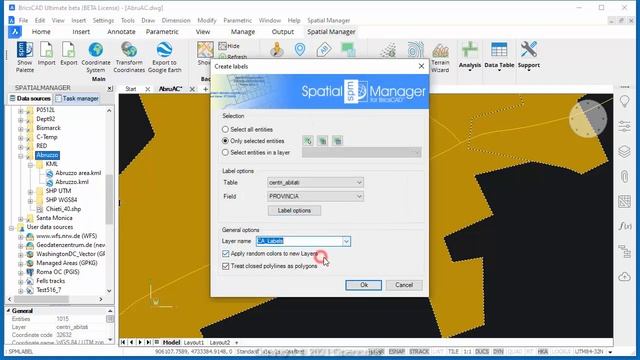Screen dimensions: 640x360
Task: Click the blue location pin icon
Action: (300, 49)
